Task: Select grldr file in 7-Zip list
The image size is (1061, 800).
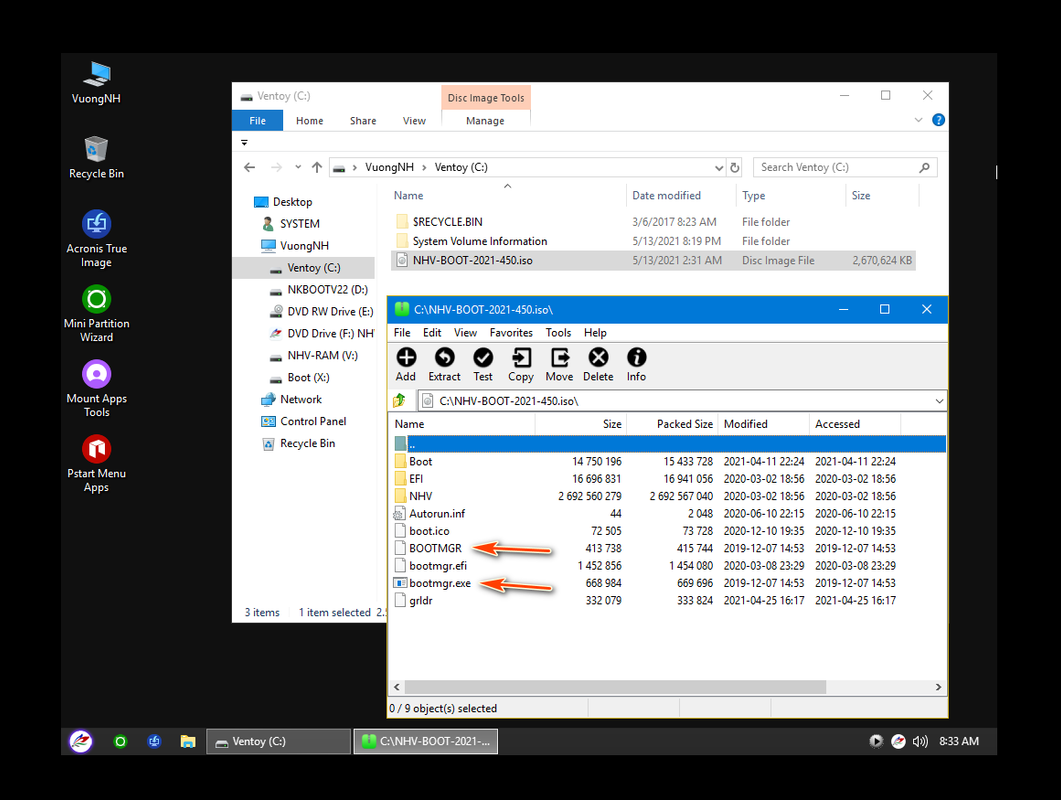Action: point(420,600)
